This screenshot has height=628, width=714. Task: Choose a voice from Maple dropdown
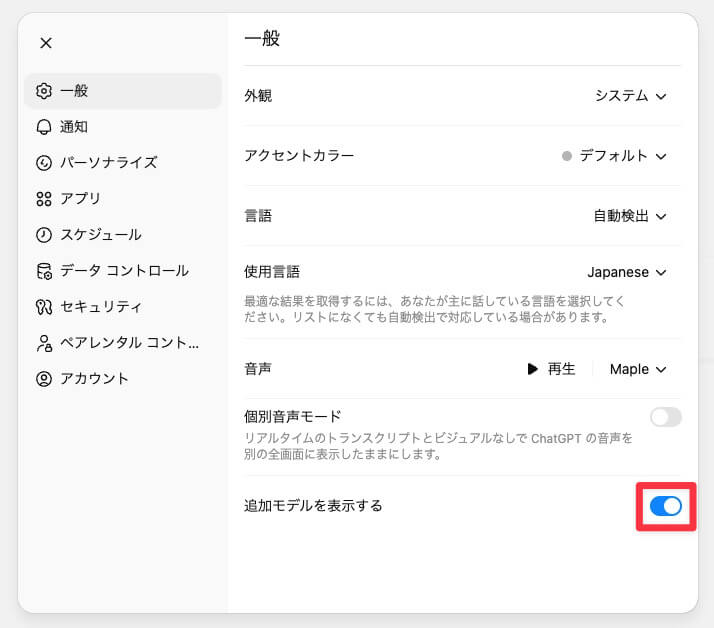click(637, 369)
